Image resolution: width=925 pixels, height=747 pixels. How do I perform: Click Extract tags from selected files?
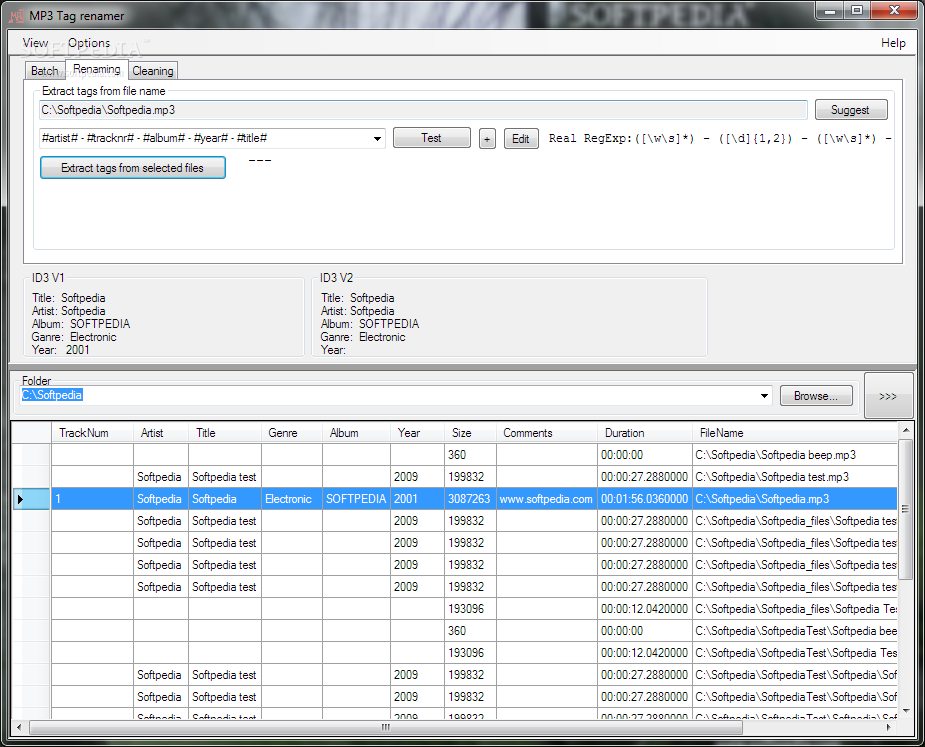(133, 168)
